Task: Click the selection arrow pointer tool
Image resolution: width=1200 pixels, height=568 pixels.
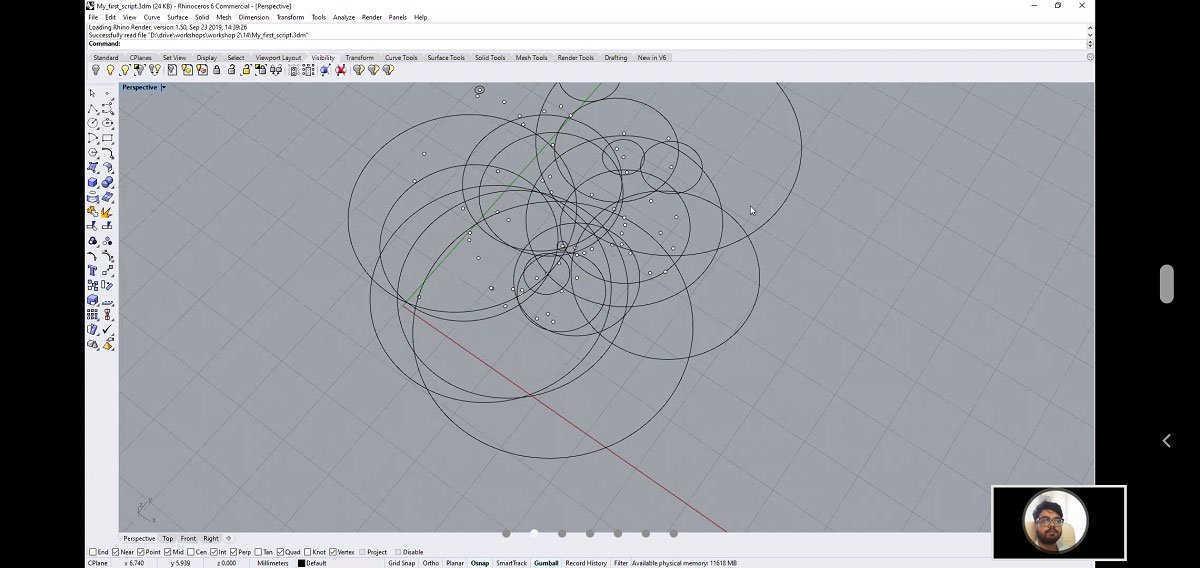Action: coord(93,93)
